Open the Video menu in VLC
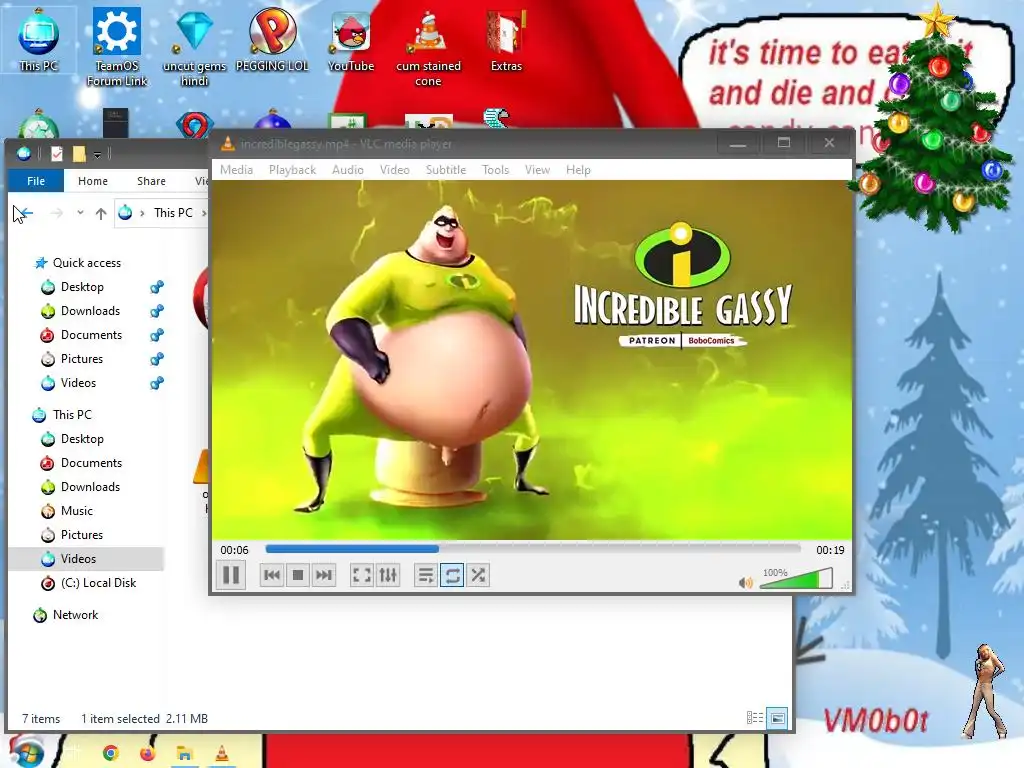This screenshot has width=1024, height=768. point(395,170)
